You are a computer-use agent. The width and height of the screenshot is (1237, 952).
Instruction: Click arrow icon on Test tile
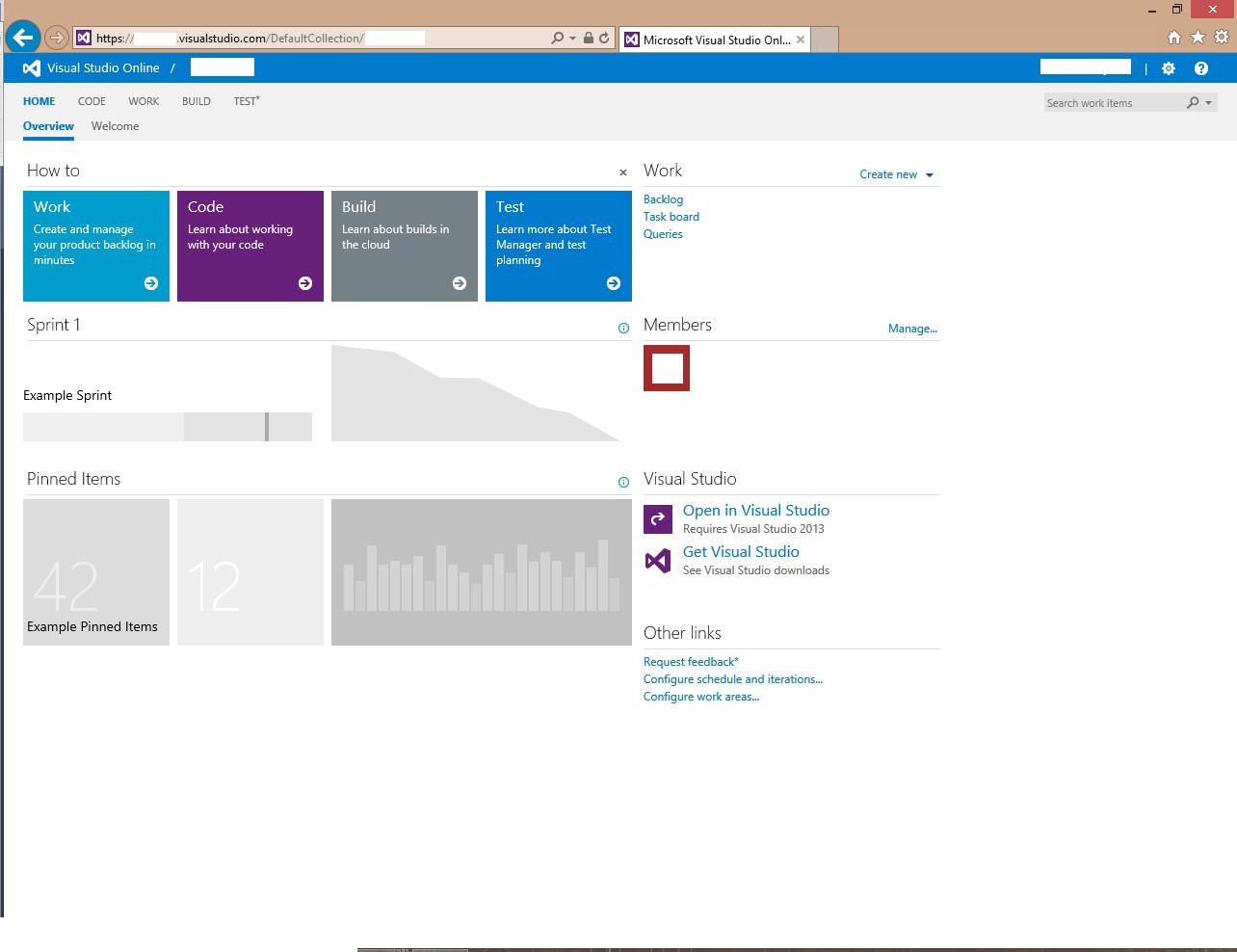[614, 283]
